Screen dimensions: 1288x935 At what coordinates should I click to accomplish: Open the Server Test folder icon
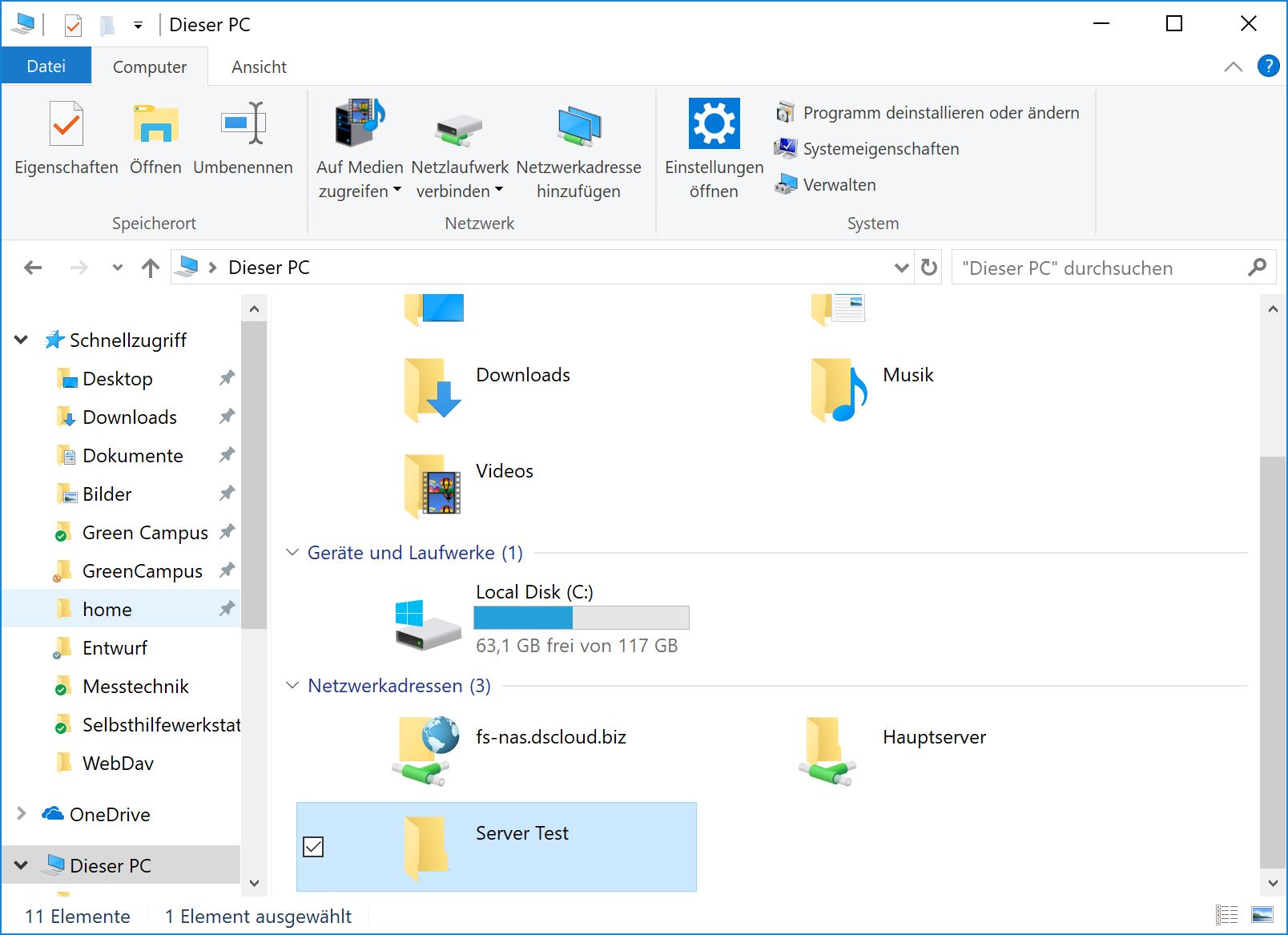click(x=425, y=848)
